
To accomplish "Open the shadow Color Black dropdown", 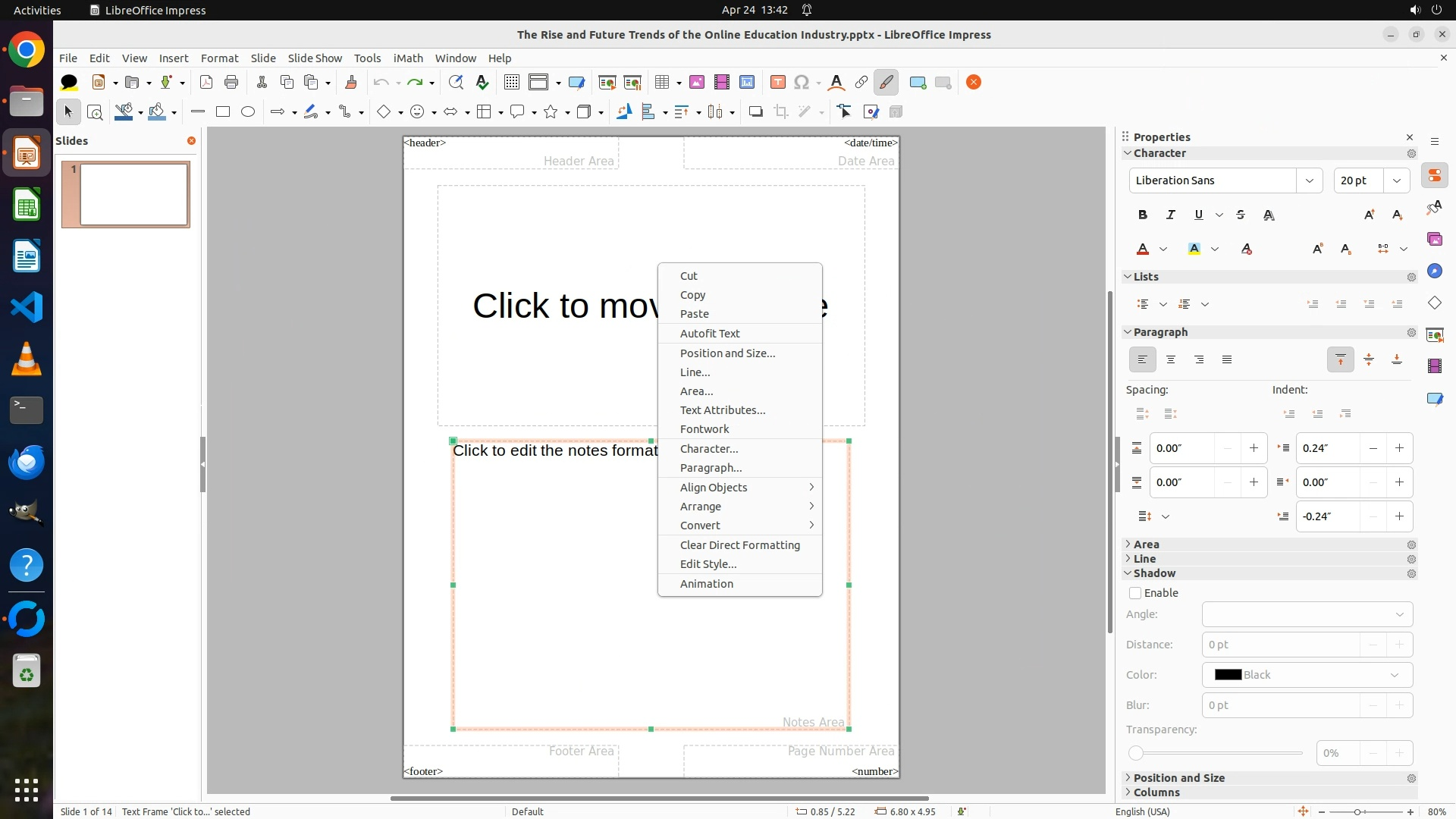I will pyautogui.click(x=1307, y=675).
